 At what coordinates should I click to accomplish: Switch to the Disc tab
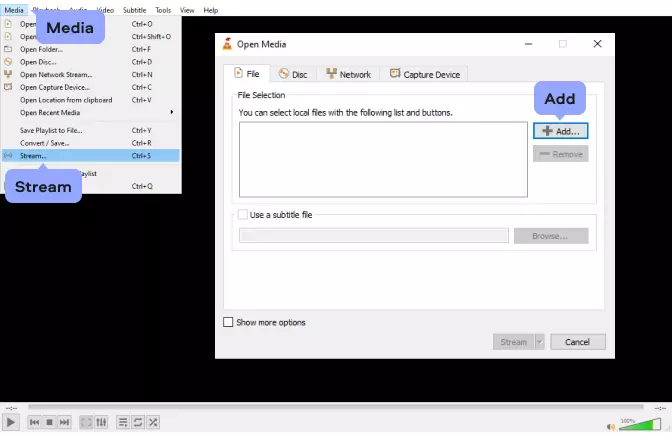point(293,74)
